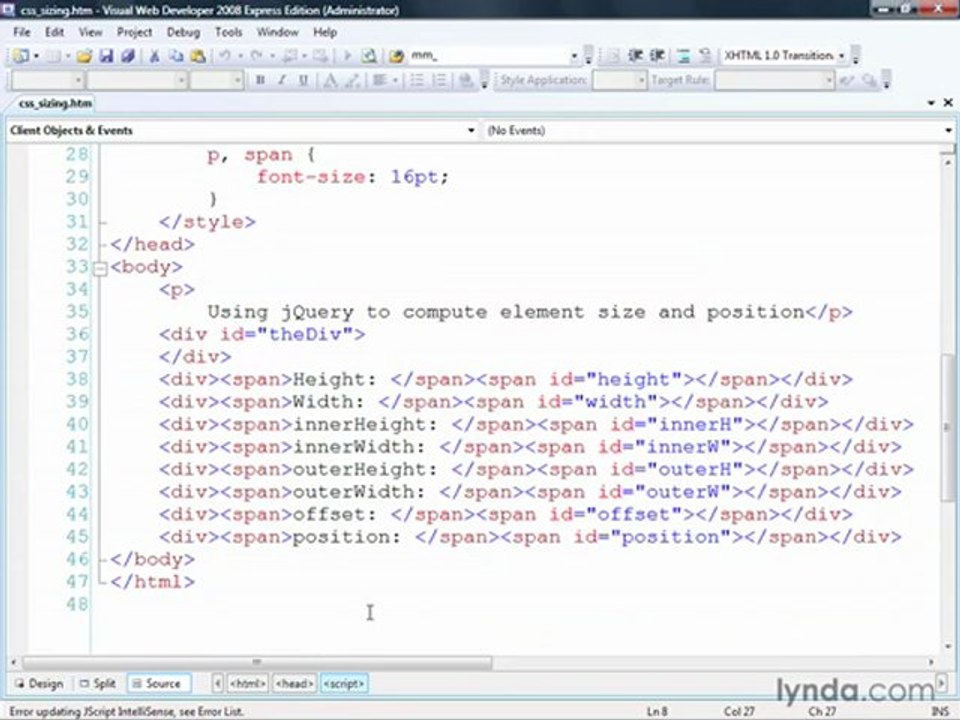This screenshot has height=720, width=960.
Task: Toggle Underline formatting button
Action: pyautogui.click(x=303, y=80)
